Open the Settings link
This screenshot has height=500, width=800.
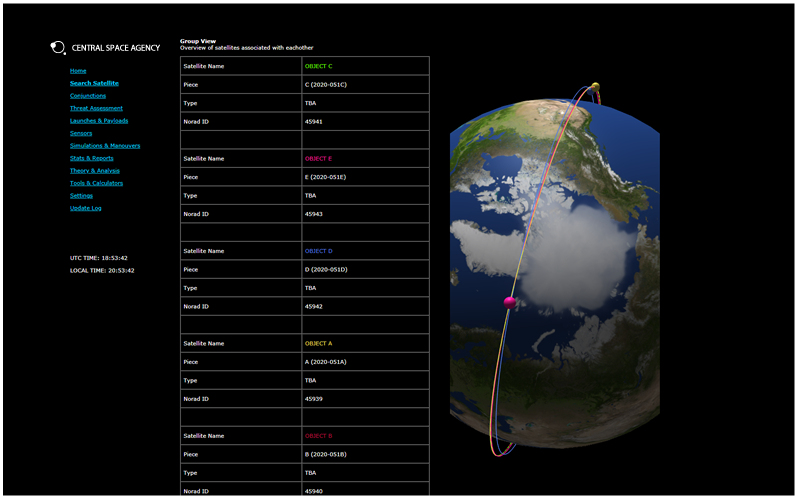coord(82,196)
